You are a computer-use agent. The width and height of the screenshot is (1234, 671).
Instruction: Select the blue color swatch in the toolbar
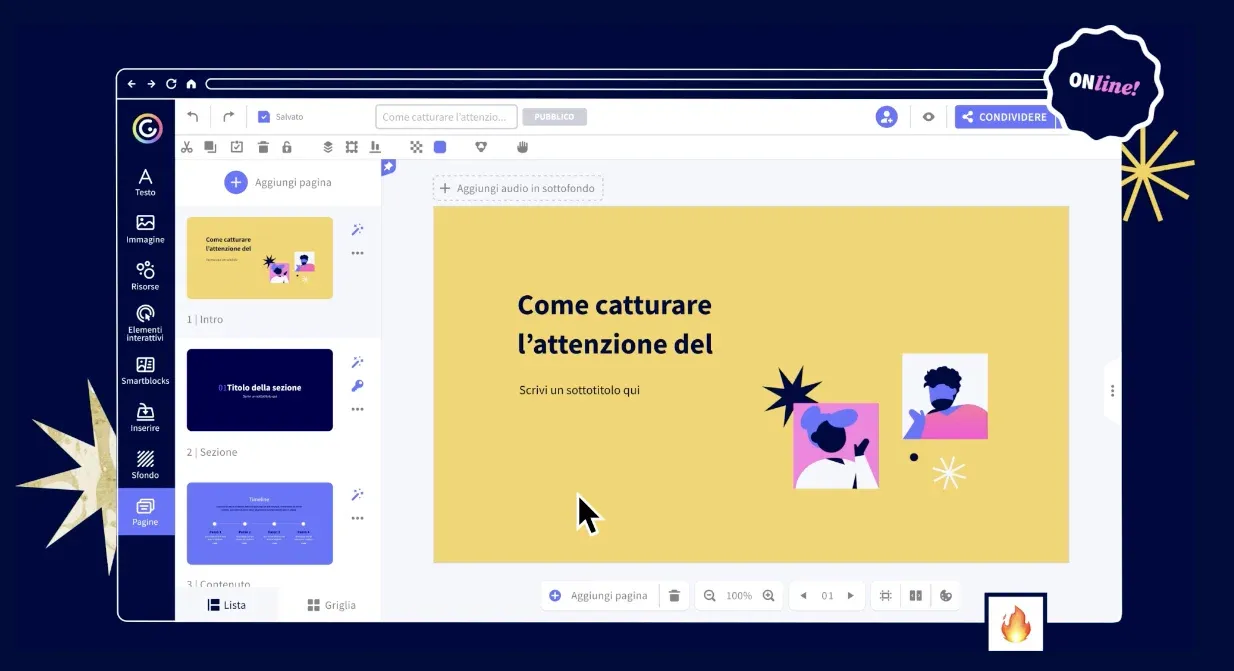(x=440, y=147)
